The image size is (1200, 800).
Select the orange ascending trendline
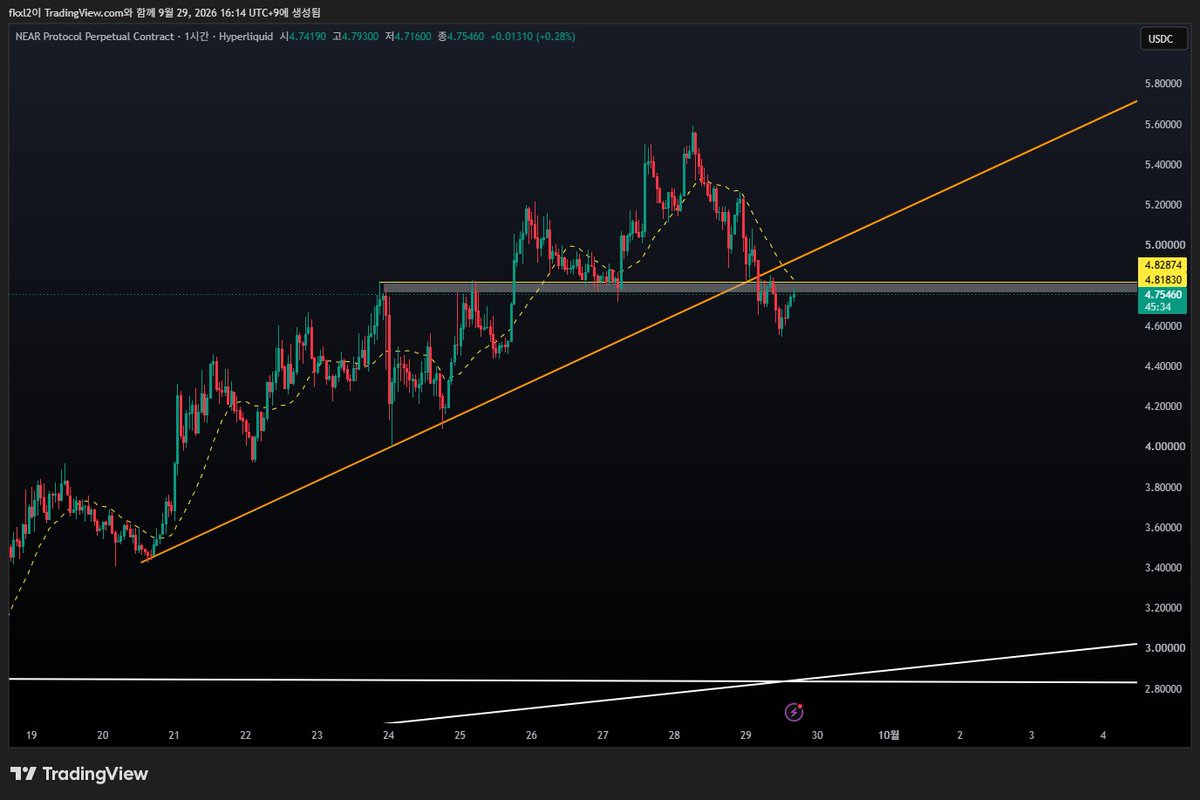point(640,331)
